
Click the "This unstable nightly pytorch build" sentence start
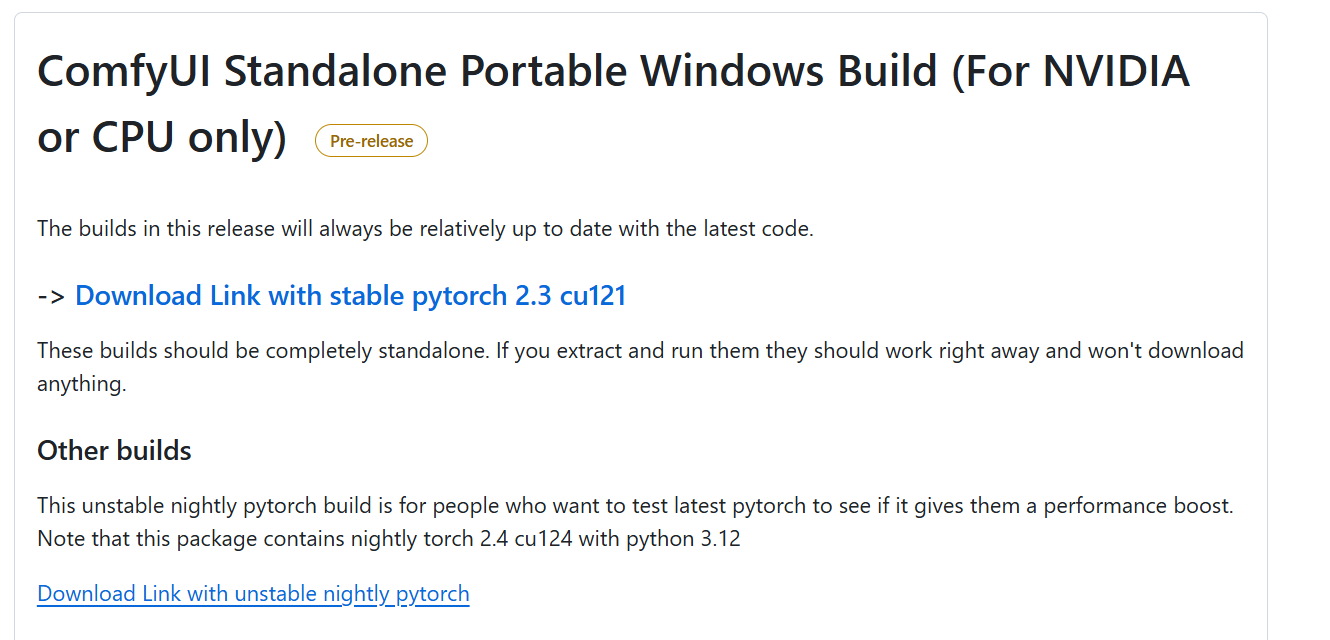click(200, 506)
